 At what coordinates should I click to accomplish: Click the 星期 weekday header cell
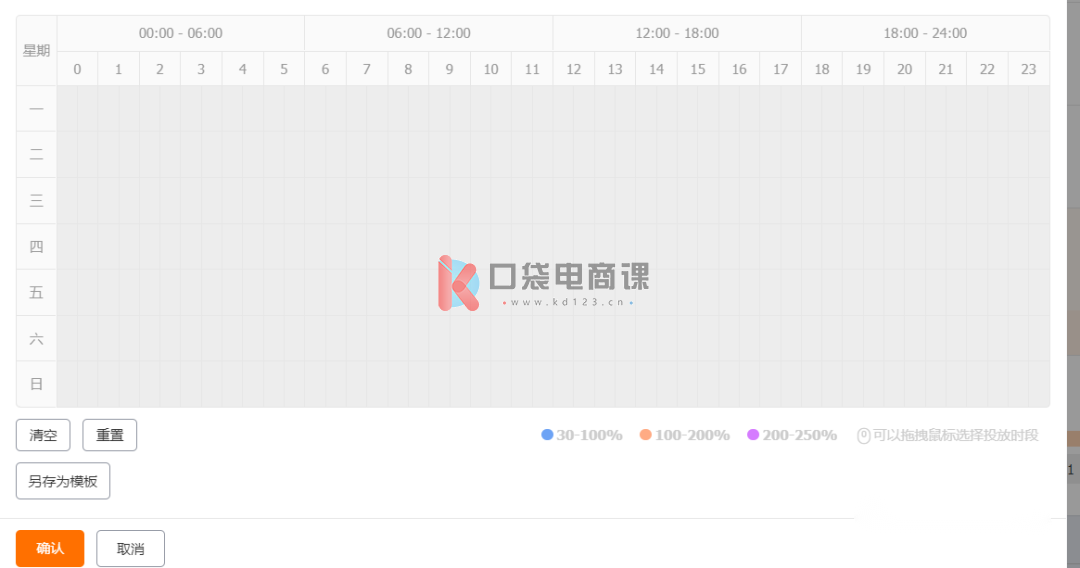(37, 51)
